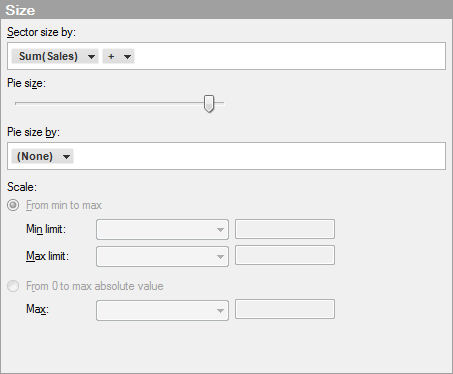Select From min to max radio button
The image size is (453, 374).
13,205
